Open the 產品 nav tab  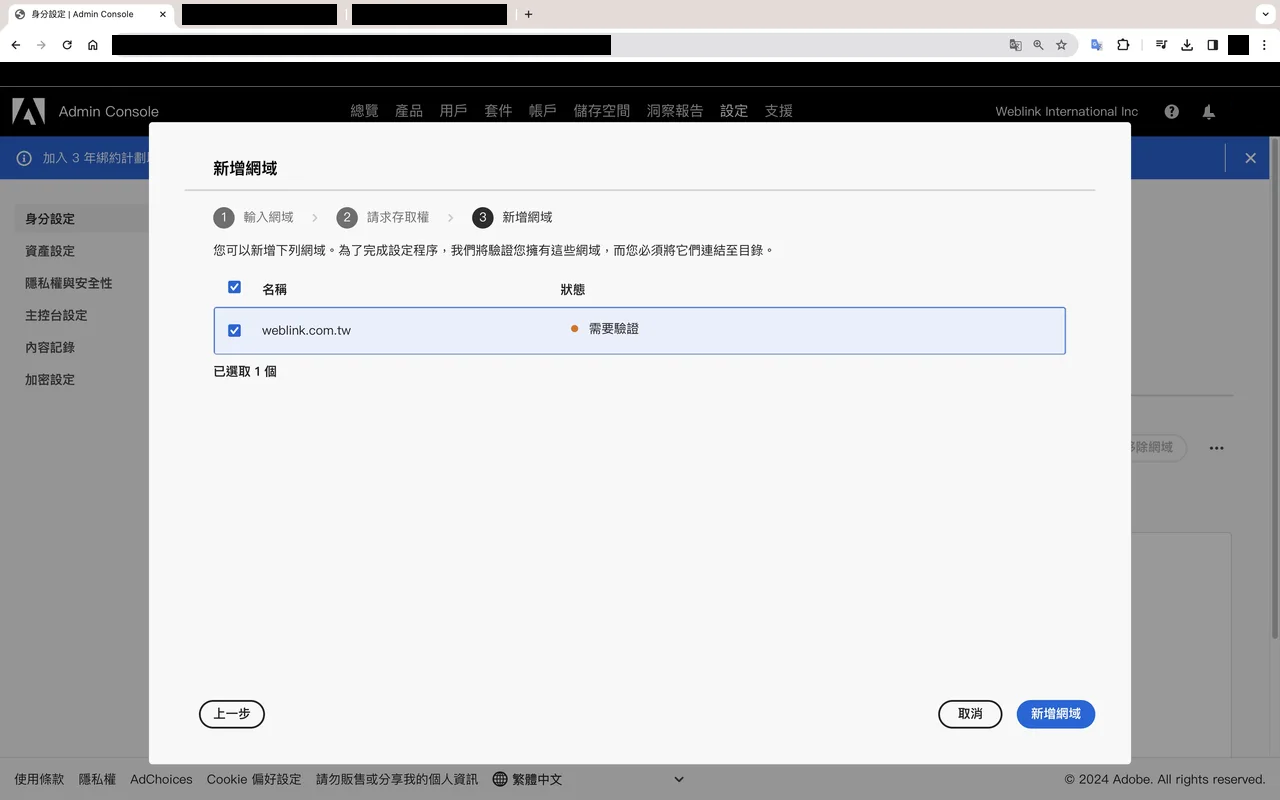409,111
